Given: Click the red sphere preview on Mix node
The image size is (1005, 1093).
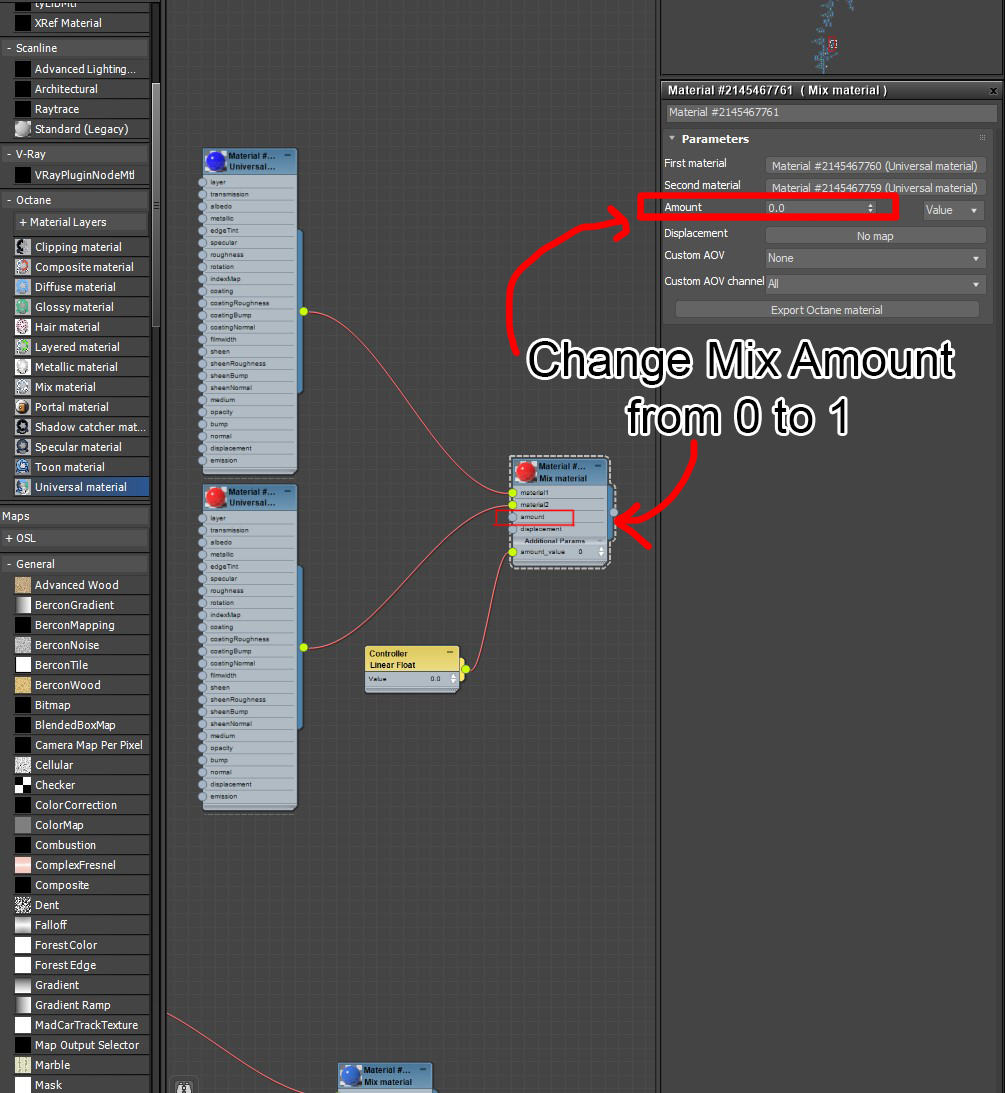Looking at the screenshot, I should 525,472.
